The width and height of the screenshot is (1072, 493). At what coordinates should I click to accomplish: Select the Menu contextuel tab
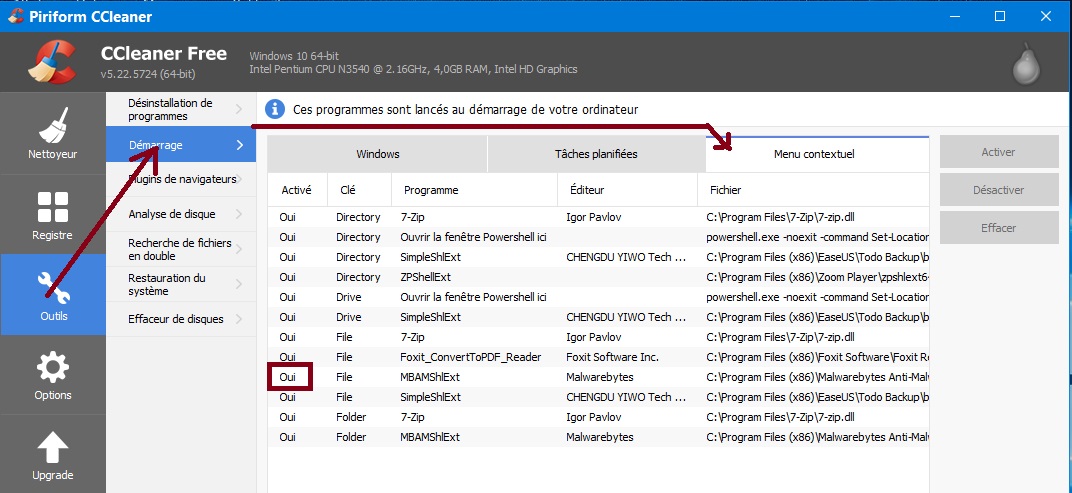pos(817,154)
